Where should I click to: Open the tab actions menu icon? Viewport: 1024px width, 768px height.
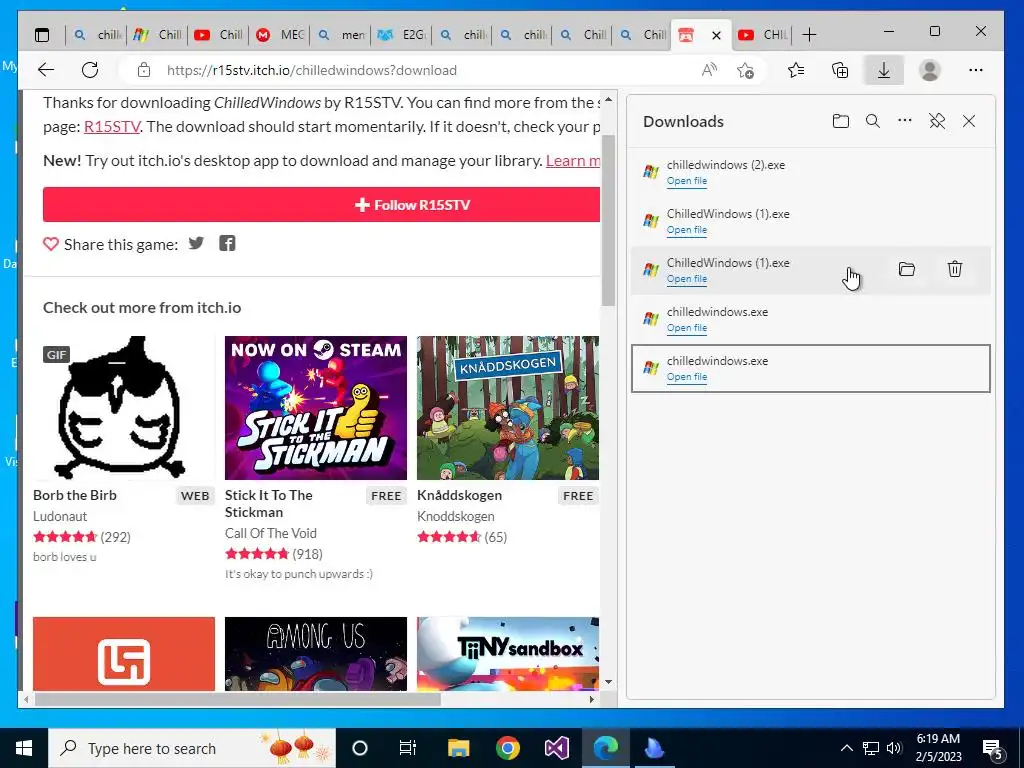42,35
